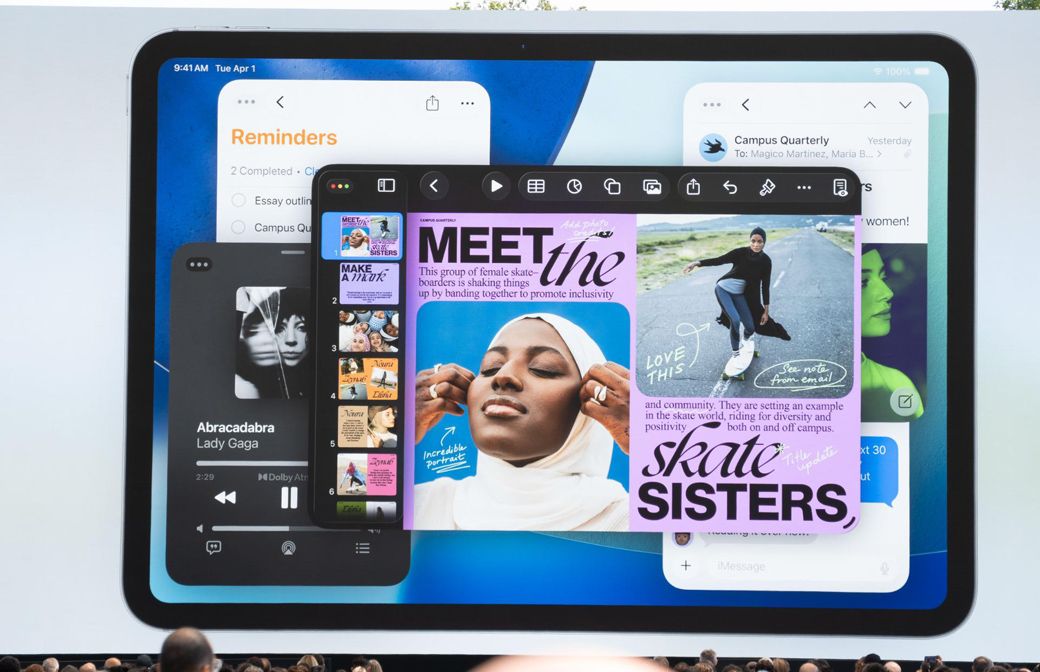The height and width of the screenshot is (672, 1040).
Task: Compose a new message in Messages
Action: click(905, 401)
